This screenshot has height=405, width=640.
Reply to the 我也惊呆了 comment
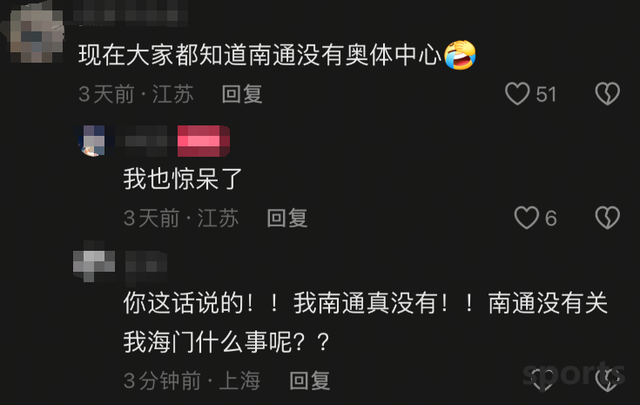tap(287, 218)
